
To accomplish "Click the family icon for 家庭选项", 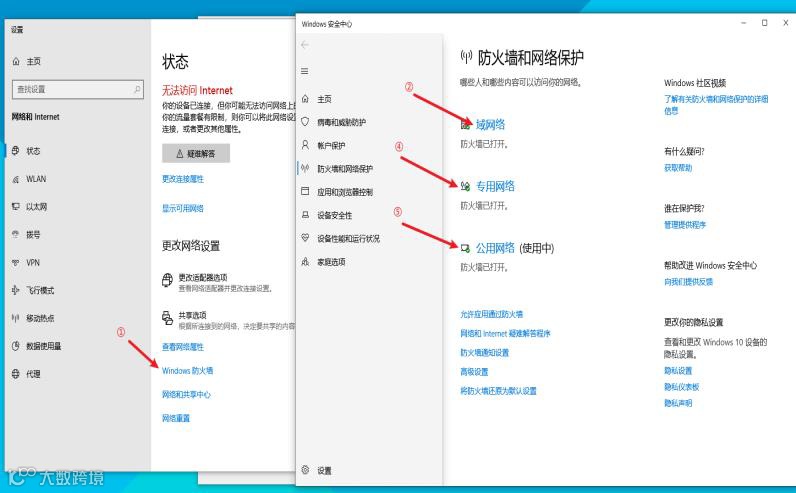I will [x=305, y=261].
